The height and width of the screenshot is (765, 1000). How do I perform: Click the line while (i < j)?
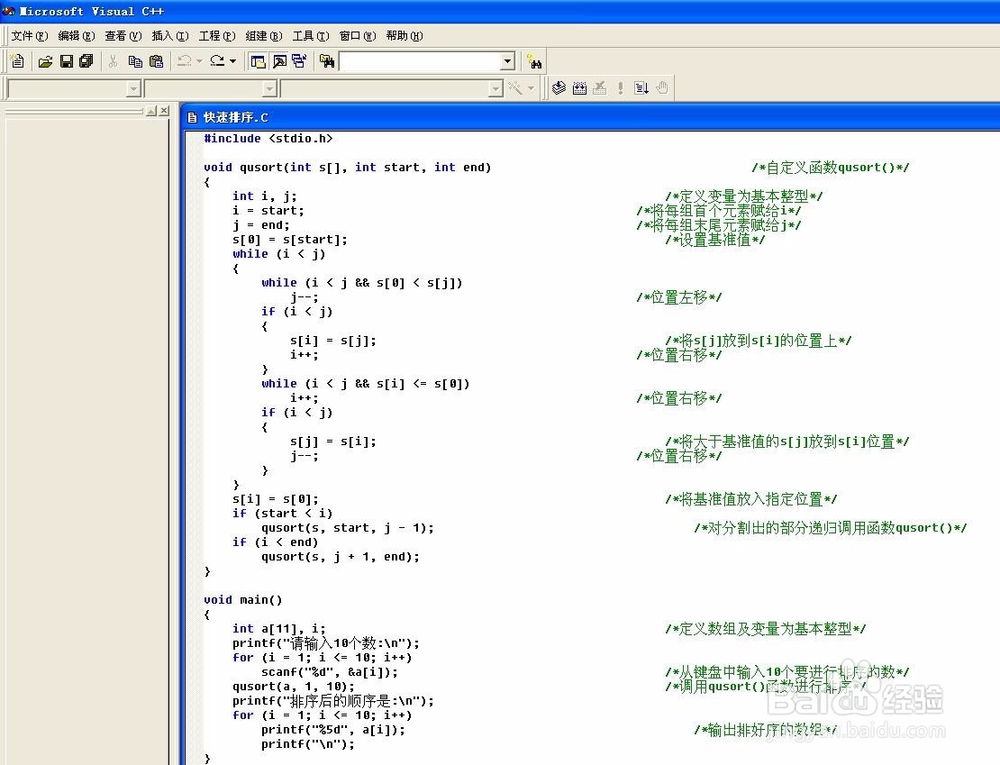[279, 254]
